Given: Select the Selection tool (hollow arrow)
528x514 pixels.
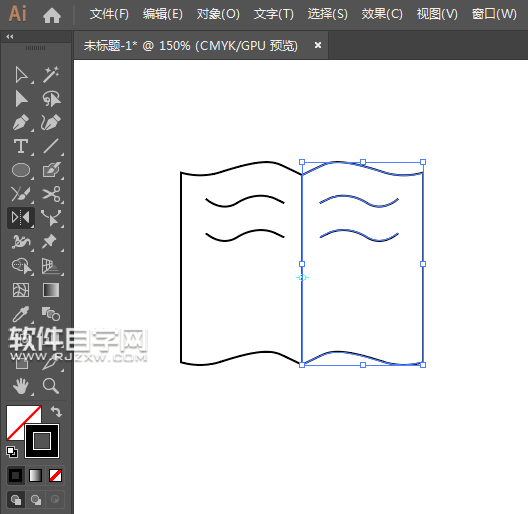Looking at the screenshot, I should (x=21, y=74).
